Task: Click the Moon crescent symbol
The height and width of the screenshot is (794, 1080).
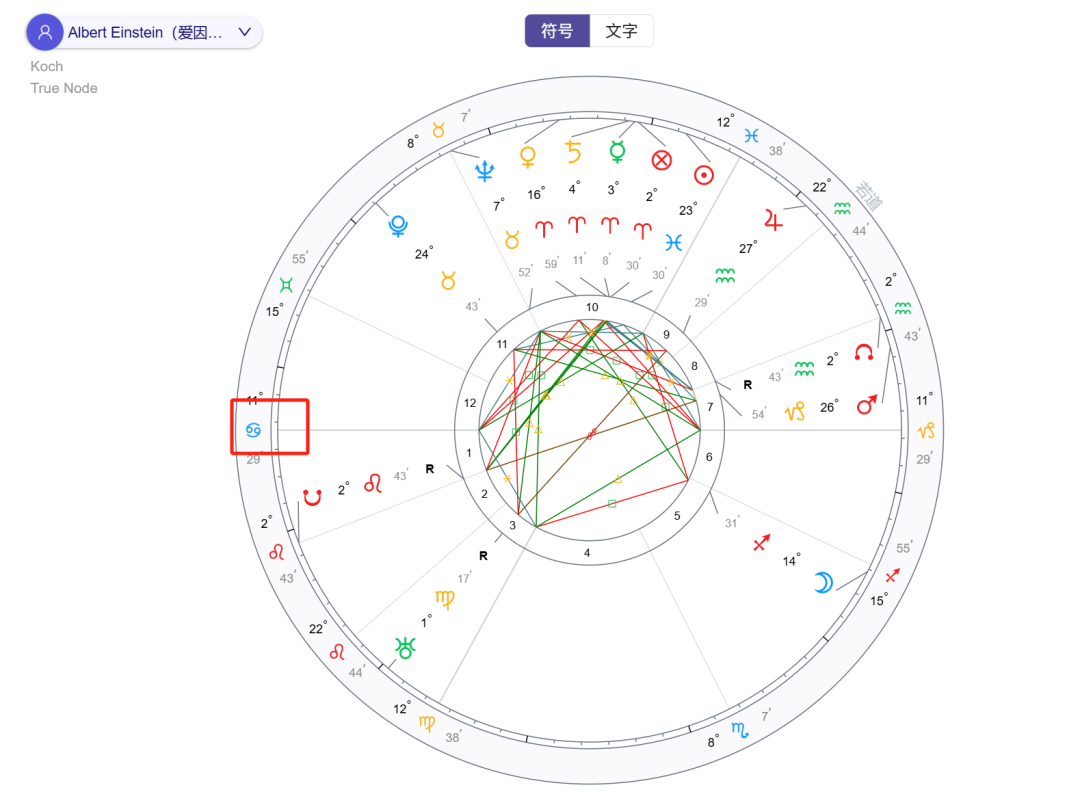Action: [822, 580]
